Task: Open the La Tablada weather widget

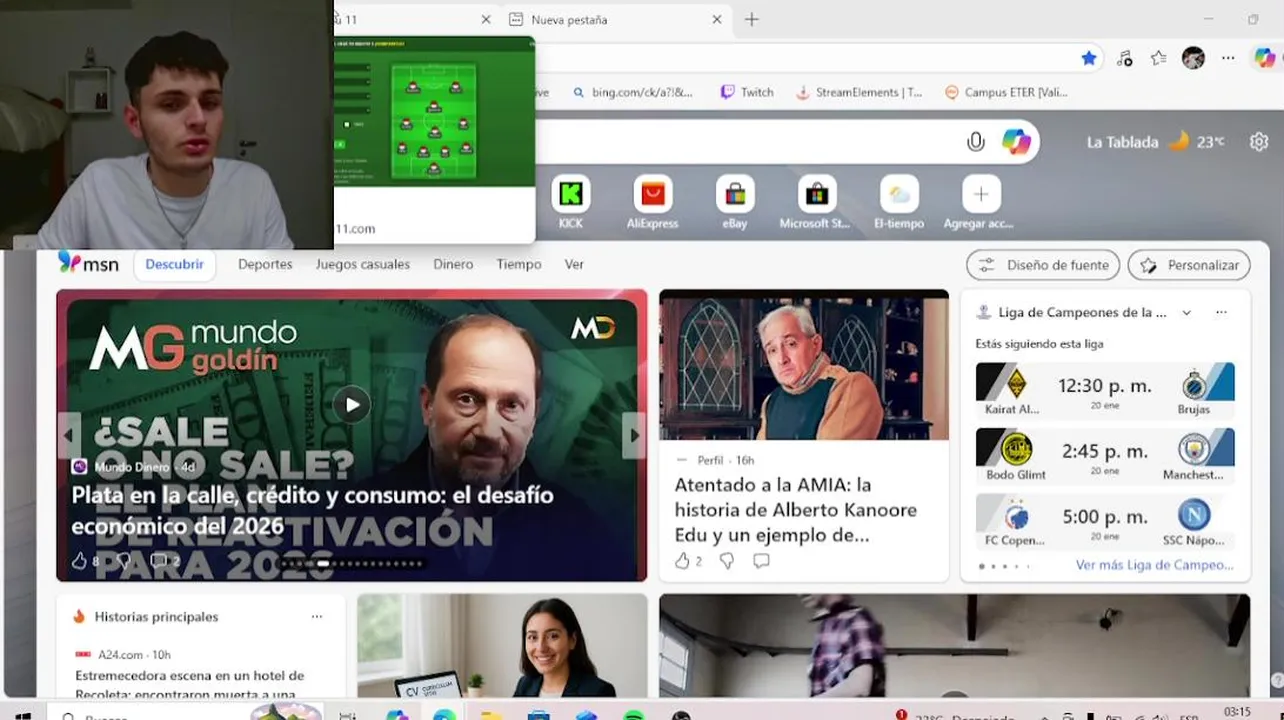Action: coord(1155,142)
